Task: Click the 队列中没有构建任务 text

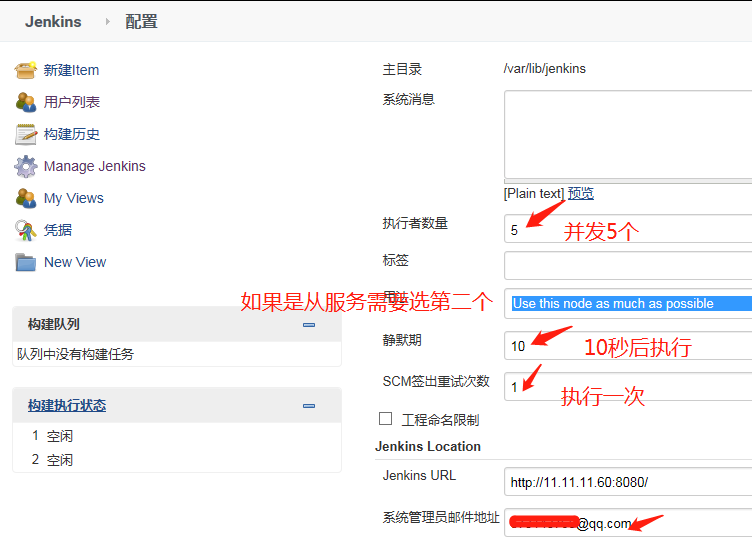Action: [75, 354]
